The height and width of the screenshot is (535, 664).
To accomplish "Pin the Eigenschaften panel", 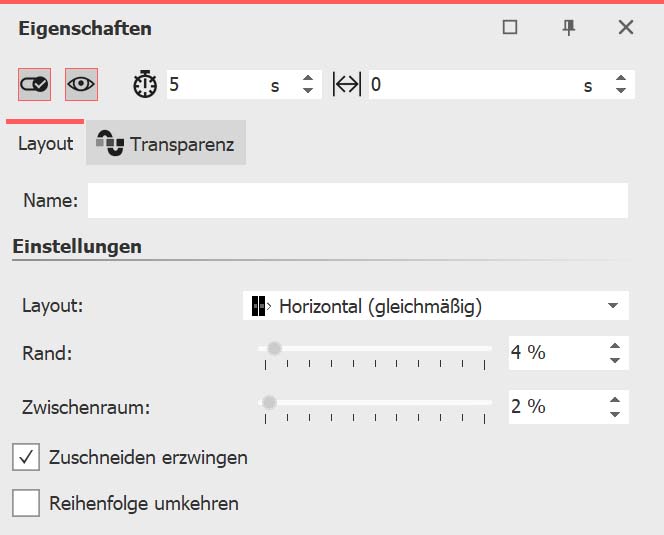I will coord(569,28).
